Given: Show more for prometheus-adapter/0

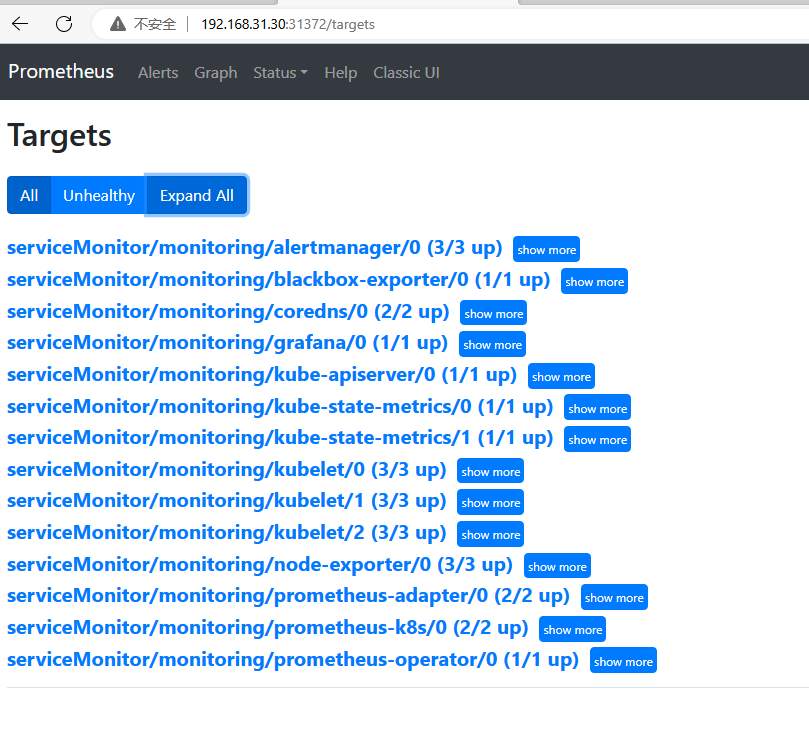Looking at the screenshot, I should (614, 597).
